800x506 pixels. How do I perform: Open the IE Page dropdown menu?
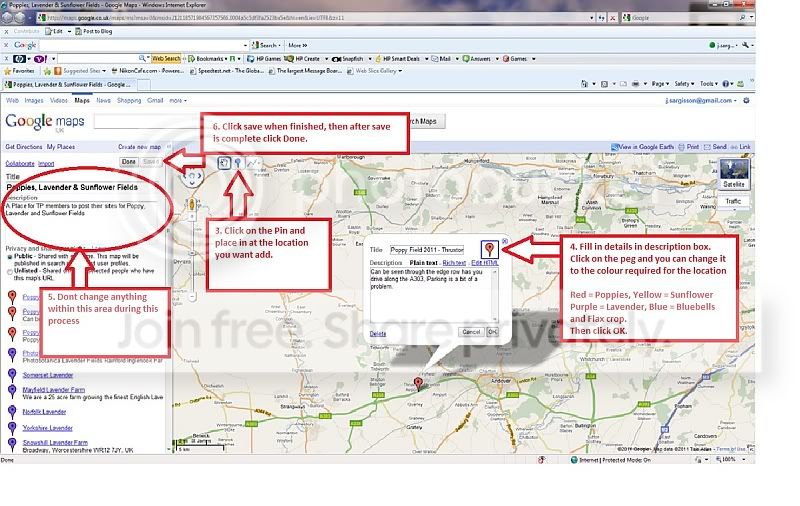tap(659, 84)
